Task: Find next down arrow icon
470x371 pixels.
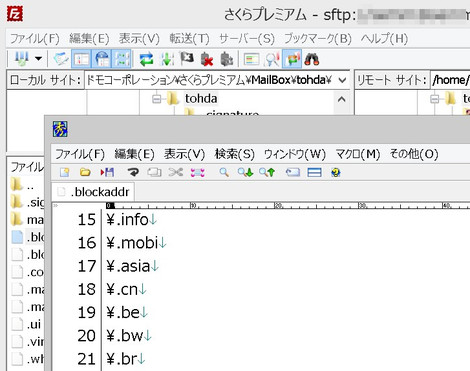Action: click(x=245, y=172)
